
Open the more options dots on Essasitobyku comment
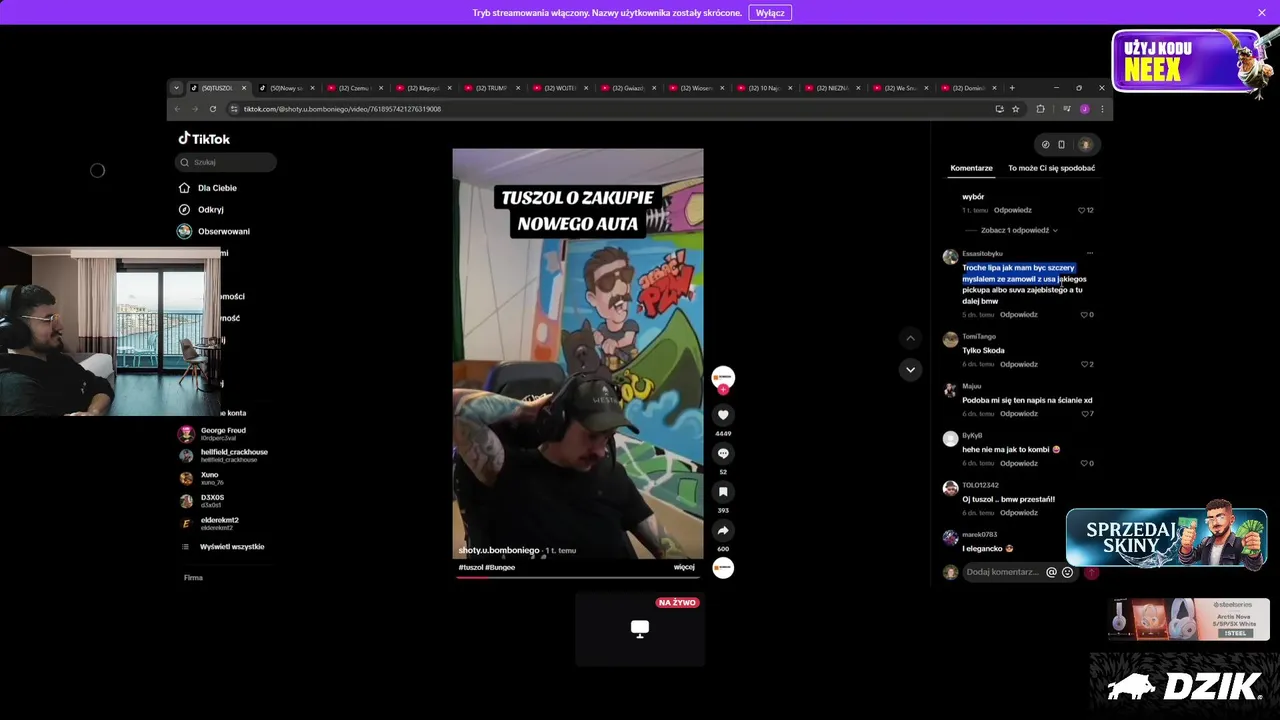point(1090,253)
